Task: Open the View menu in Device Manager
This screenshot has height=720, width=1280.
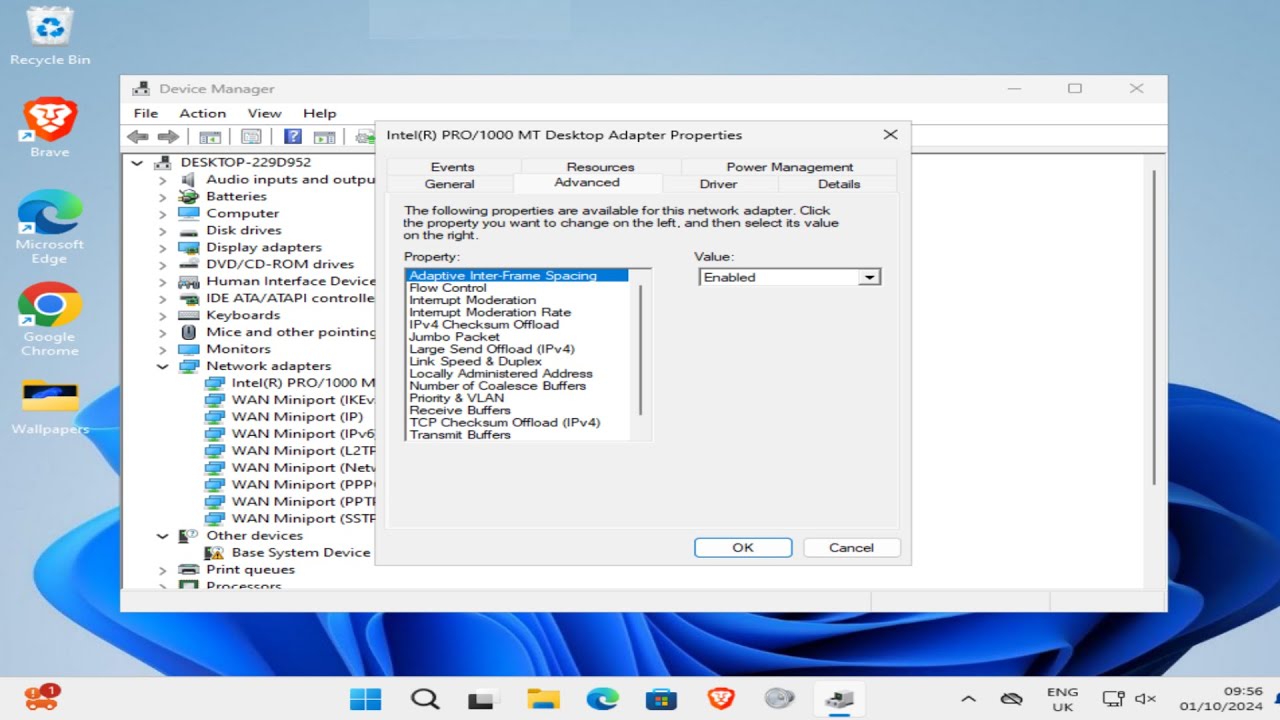Action: click(265, 113)
